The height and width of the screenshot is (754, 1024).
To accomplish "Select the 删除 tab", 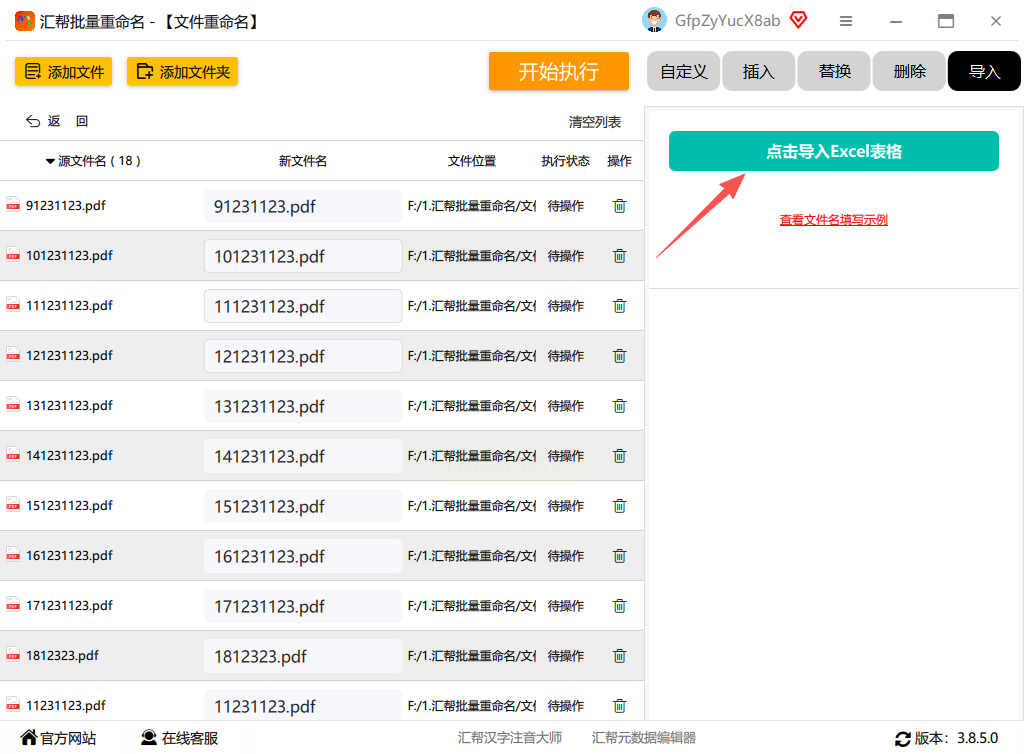I will [909, 72].
